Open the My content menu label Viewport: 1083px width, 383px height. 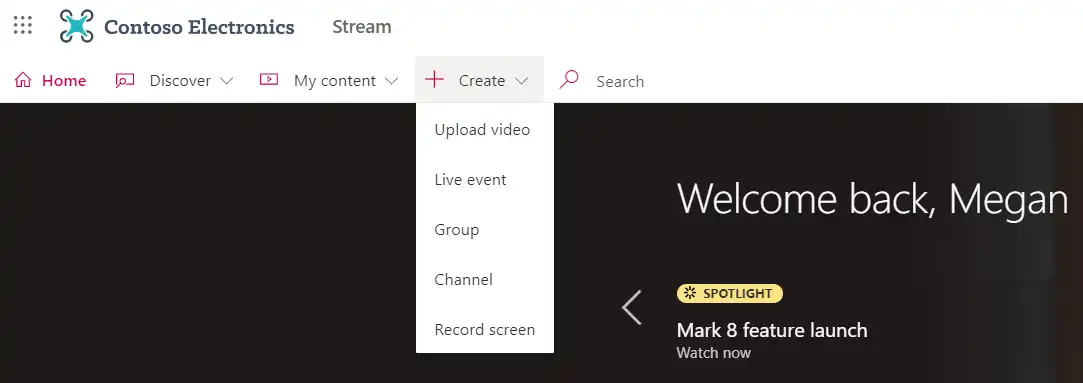click(335, 81)
